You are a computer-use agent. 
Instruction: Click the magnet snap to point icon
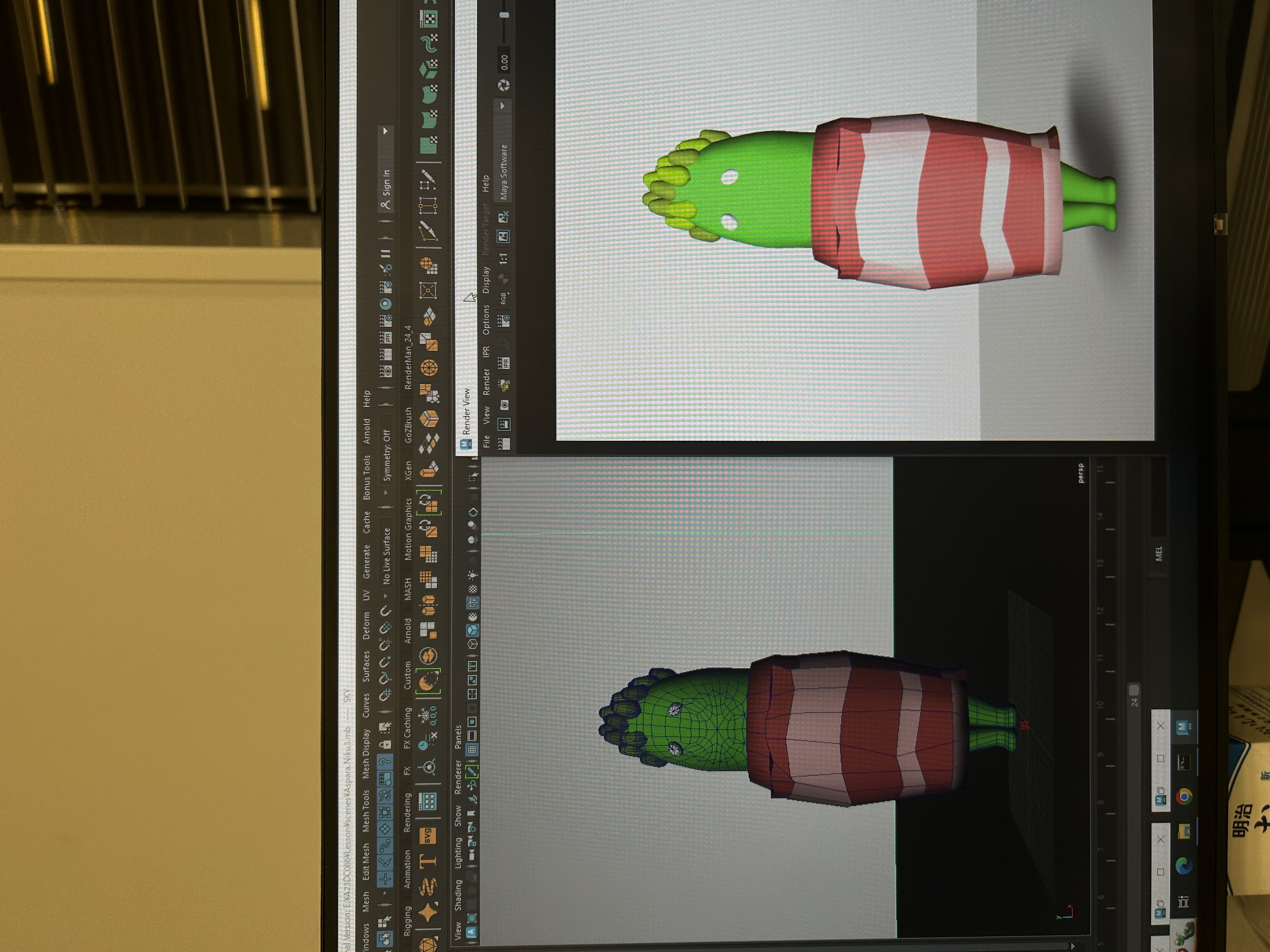[x=386, y=662]
